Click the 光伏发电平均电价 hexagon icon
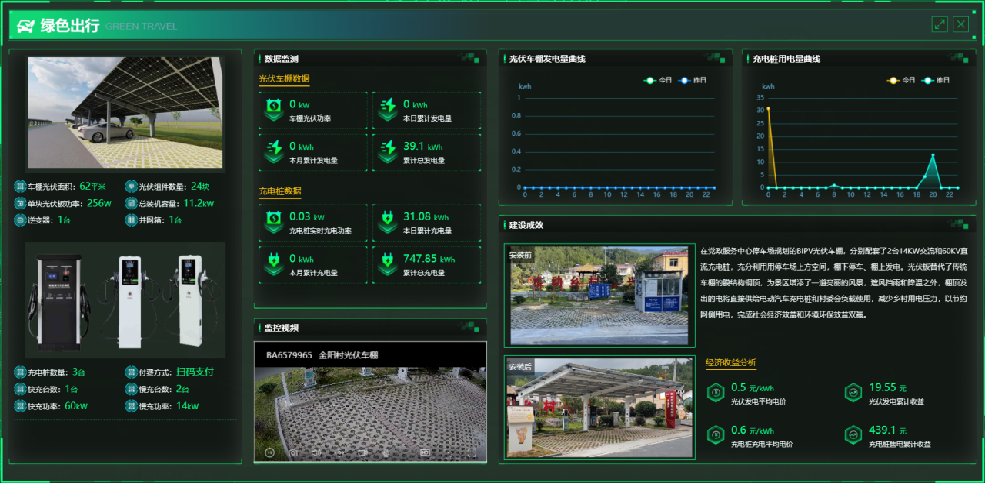Viewport: 985px width, 483px height. 714,392
